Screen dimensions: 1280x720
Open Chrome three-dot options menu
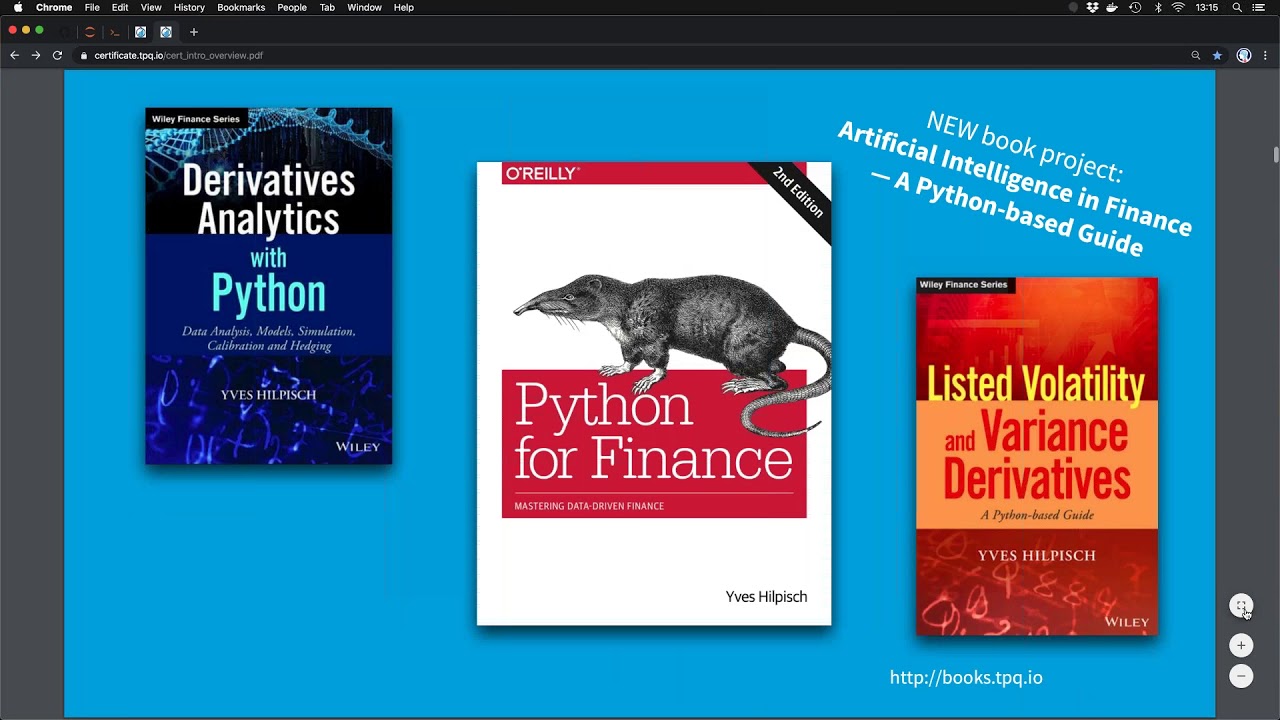pos(1265,56)
